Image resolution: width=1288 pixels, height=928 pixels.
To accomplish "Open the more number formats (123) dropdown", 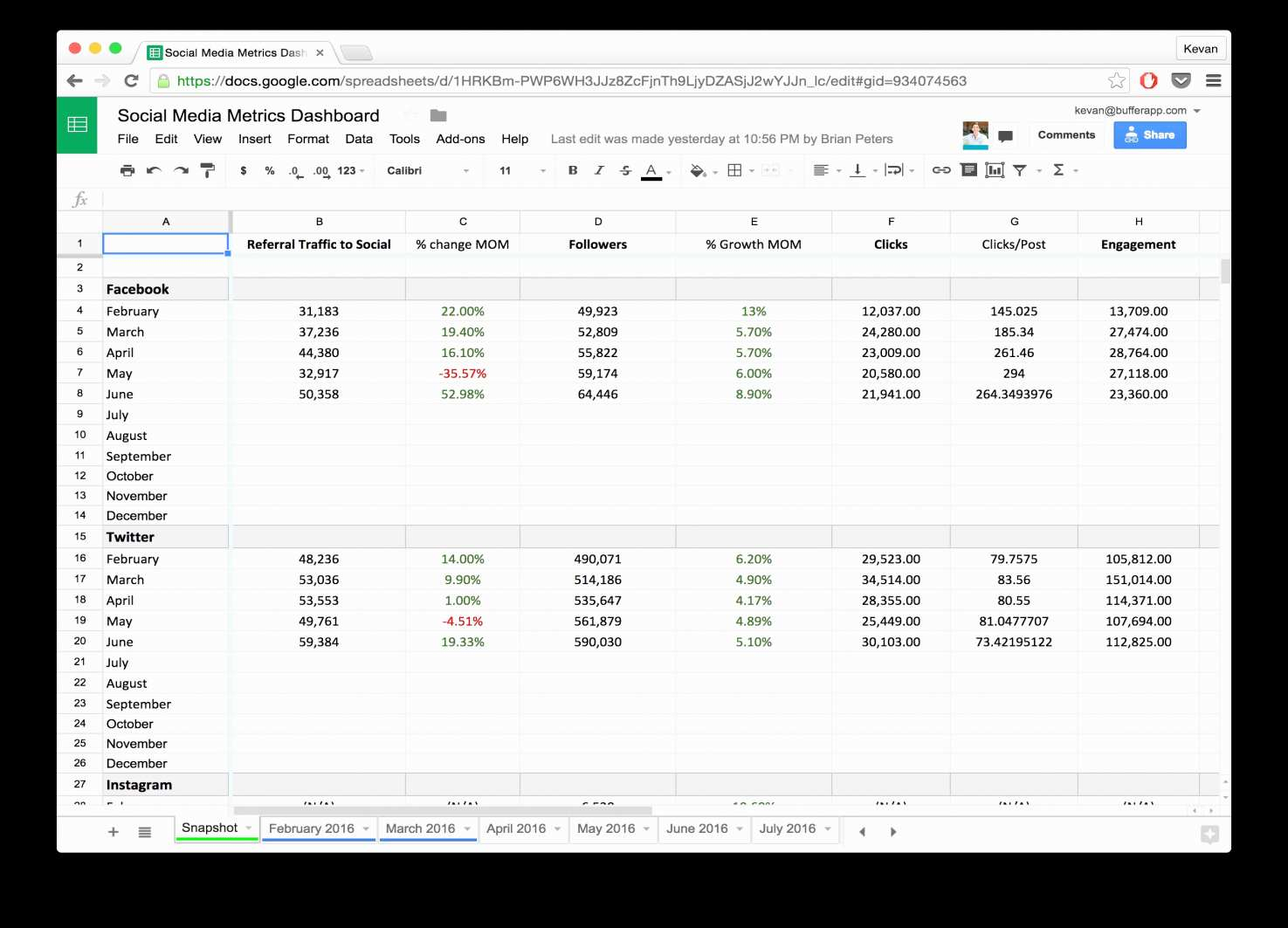I will click(341, 170).
